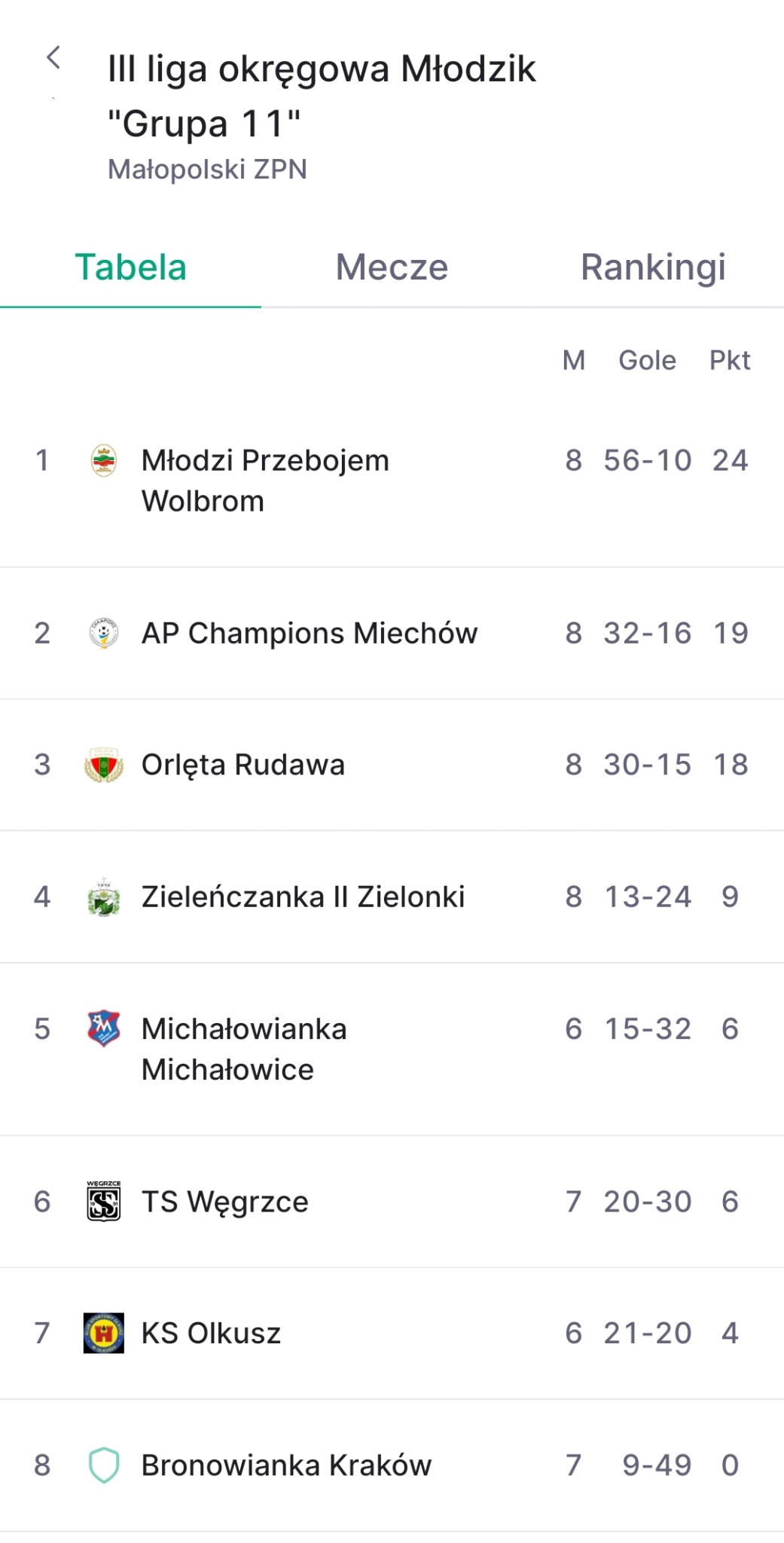Open Młodzi Przebojem Wolbrom club crest
This screenshot has width=784, height=1543.
104,460
